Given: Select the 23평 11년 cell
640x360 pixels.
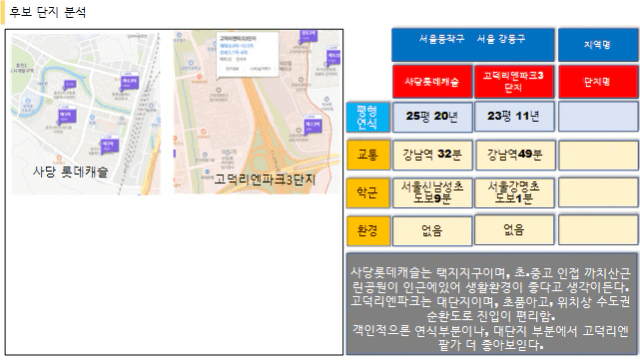Looking at the screenshot, I should 514,117.
